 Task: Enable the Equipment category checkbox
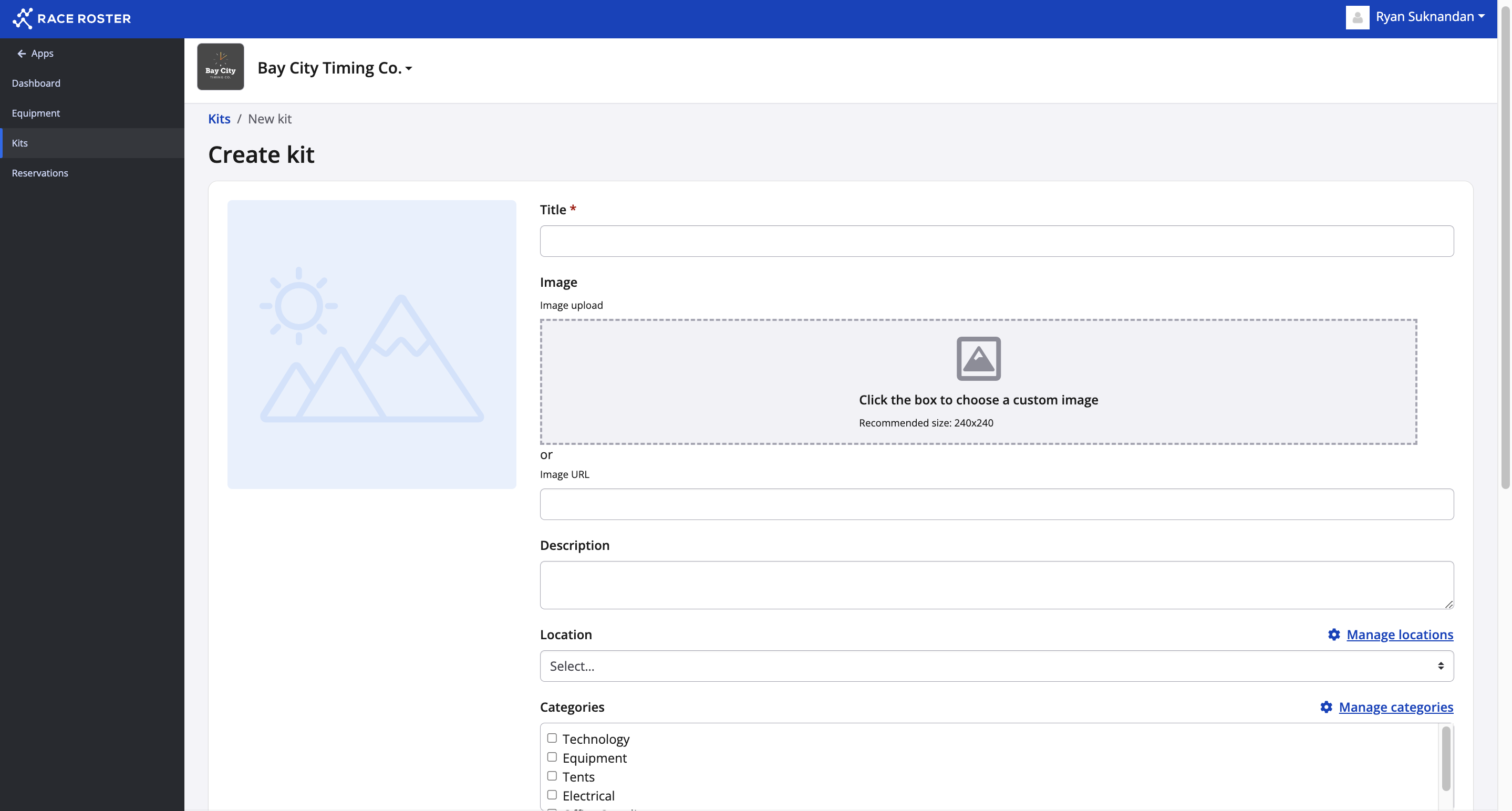(552, 757)
